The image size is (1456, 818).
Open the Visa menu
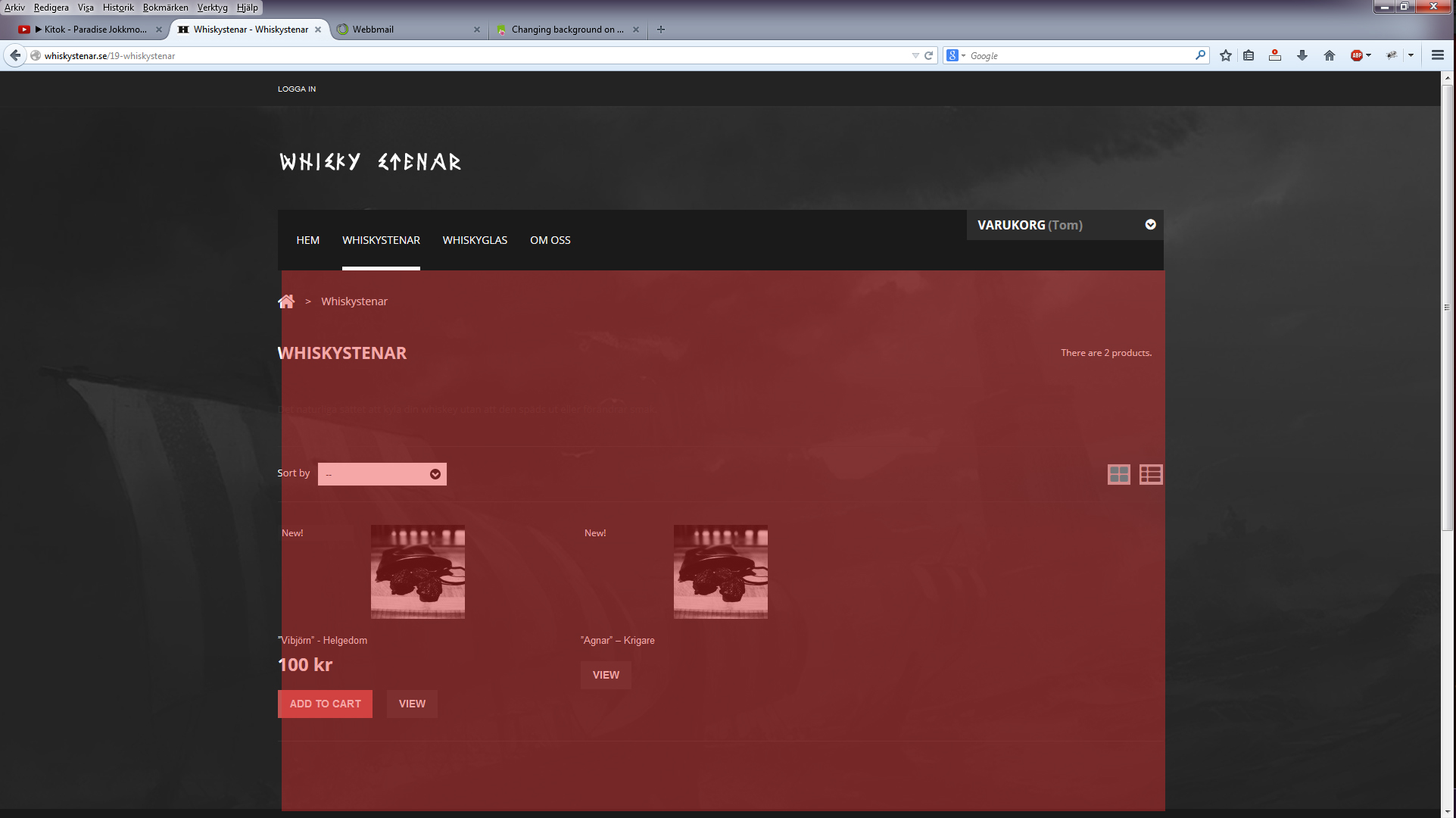86,8
